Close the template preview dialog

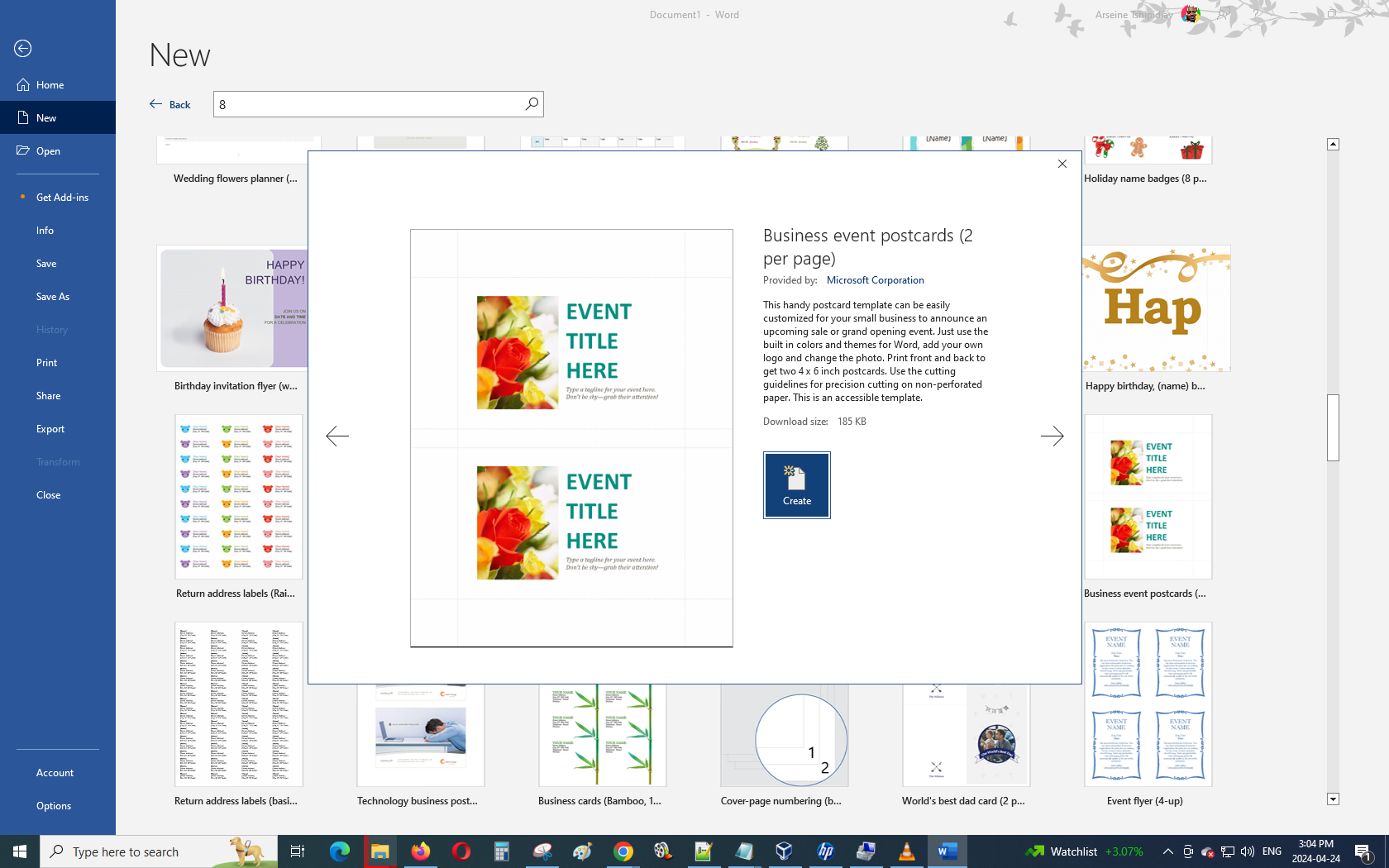(x=1062, y=164)
